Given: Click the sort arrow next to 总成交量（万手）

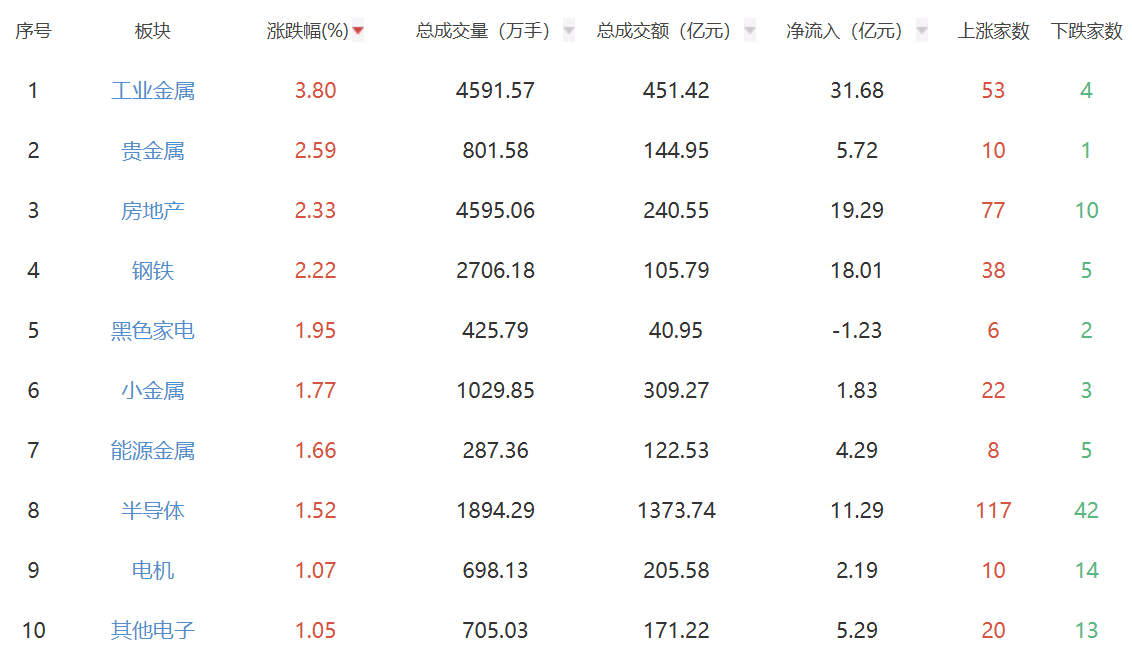Looking at the screenshot, I should point(569,31).
